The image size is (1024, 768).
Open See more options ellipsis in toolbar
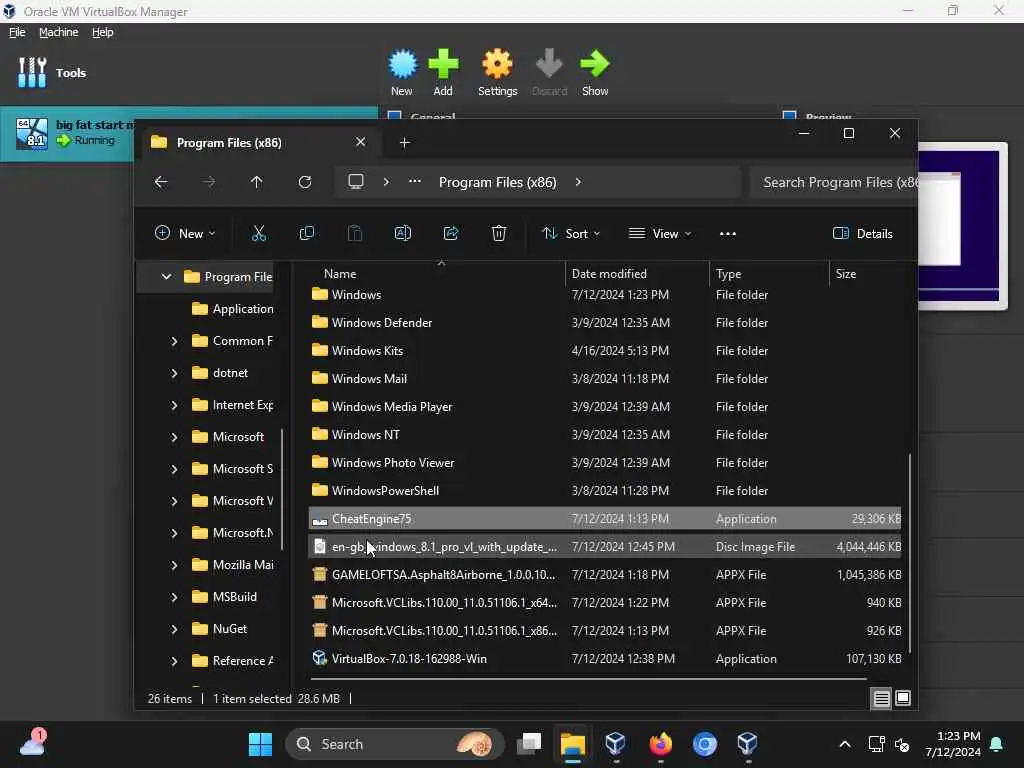tap(728, 233)
